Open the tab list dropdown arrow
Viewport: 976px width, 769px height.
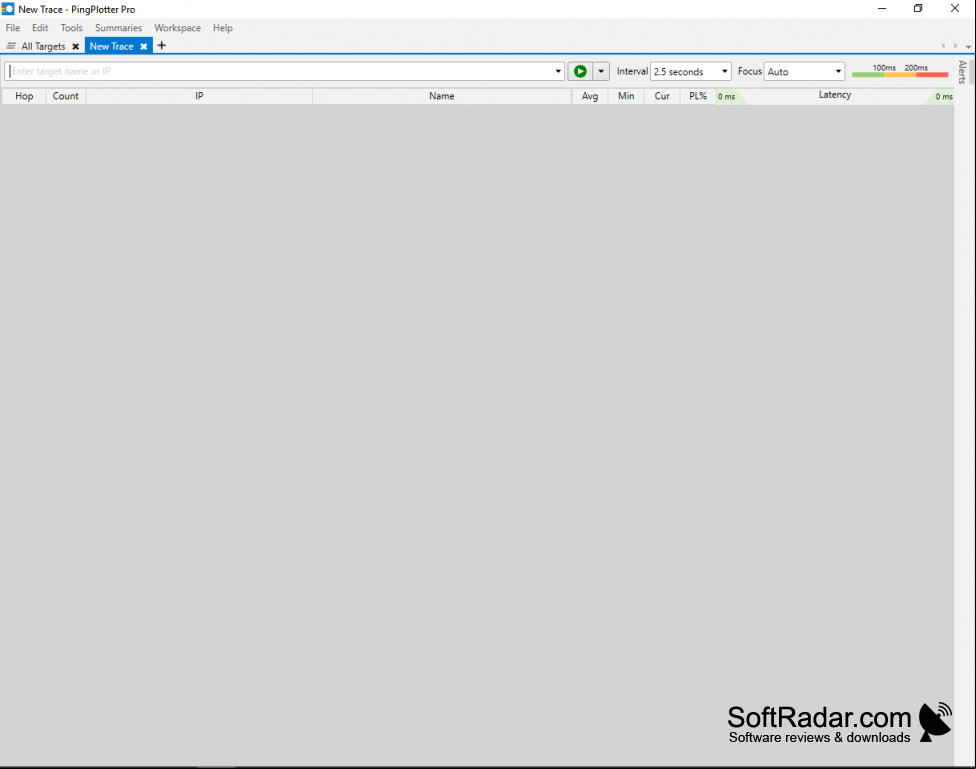pyautogui.click(x=969, y=47)
